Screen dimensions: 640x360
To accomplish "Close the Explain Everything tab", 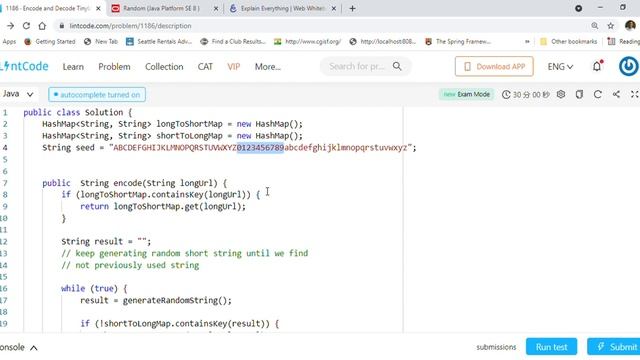I will pyautogui.click(x=333, y=8).
